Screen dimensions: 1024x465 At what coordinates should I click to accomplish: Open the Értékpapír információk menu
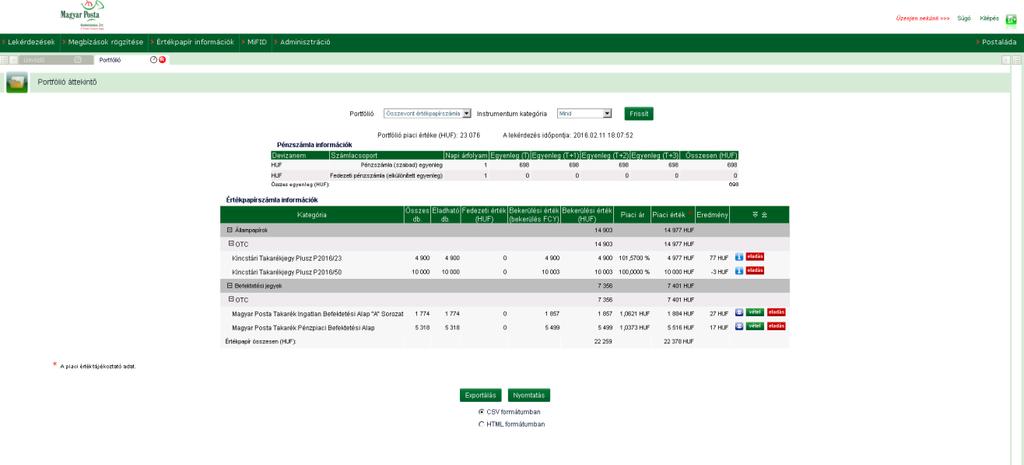point(195,42)
